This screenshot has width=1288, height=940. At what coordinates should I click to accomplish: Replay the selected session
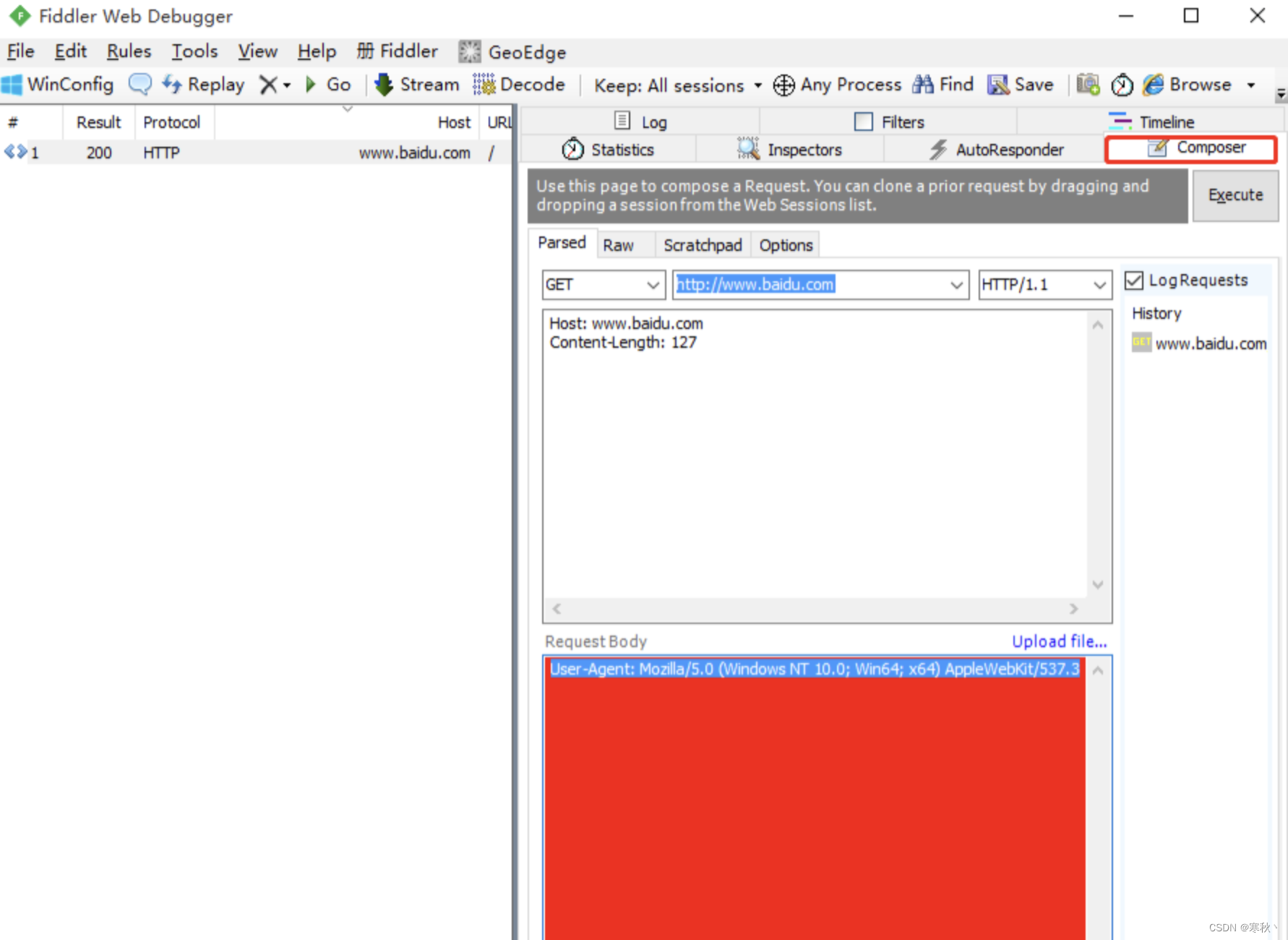pos(203,85)
